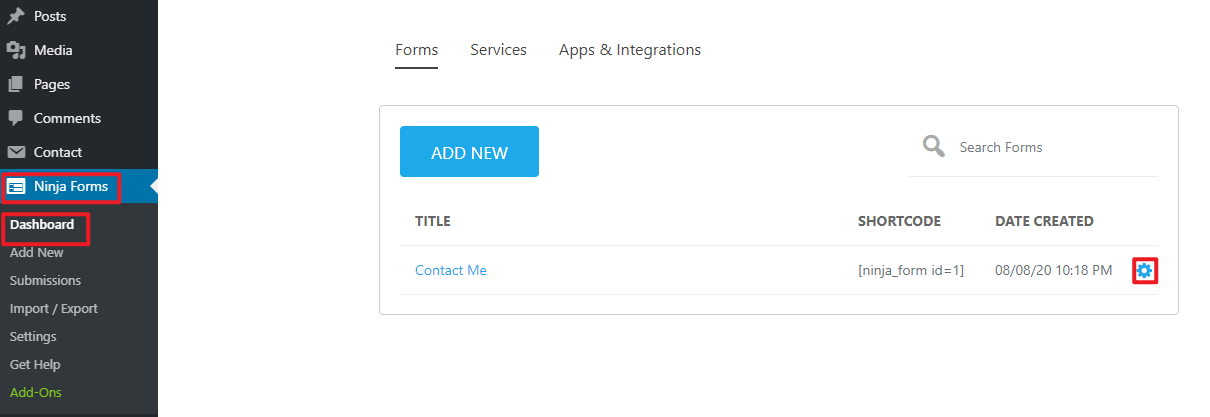The image size is (1210, 417).
Task: Click the Pages icon in sidebar
Action: [16, 84]
